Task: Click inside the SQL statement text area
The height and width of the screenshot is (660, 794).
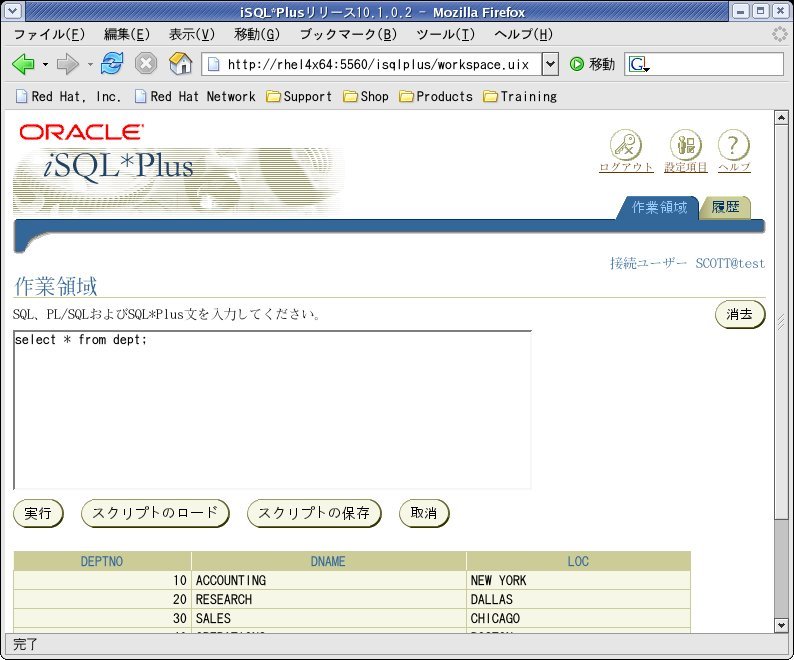Action: point(272,410)
